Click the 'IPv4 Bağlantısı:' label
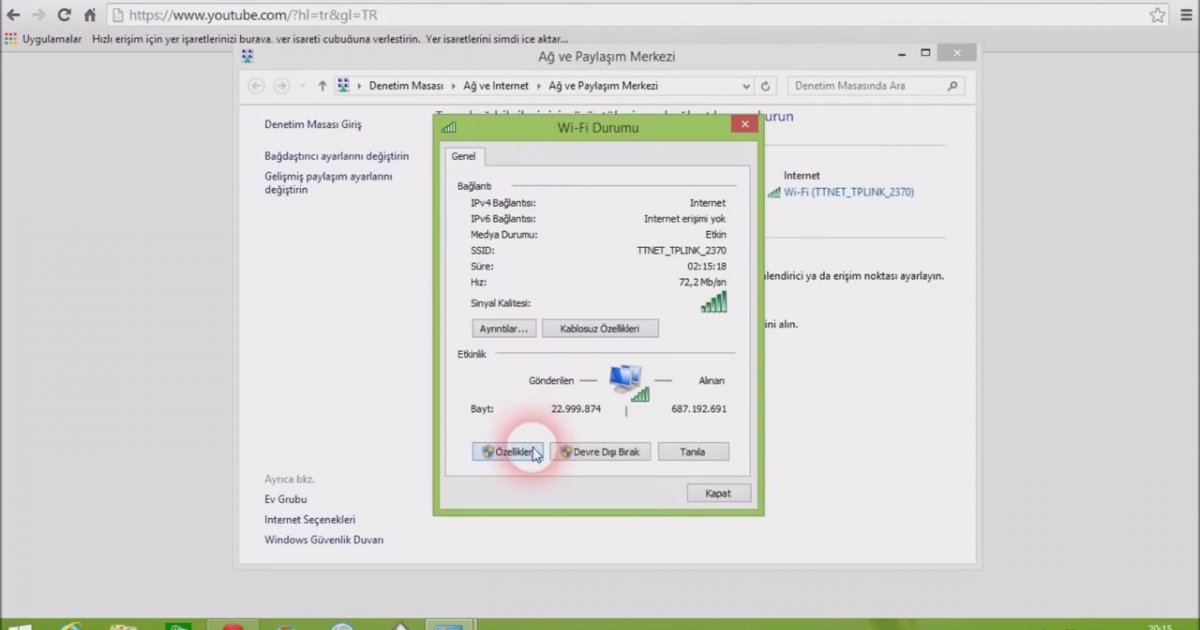The height and width of the screenshot is (630, 1200). tap(503, 203)
